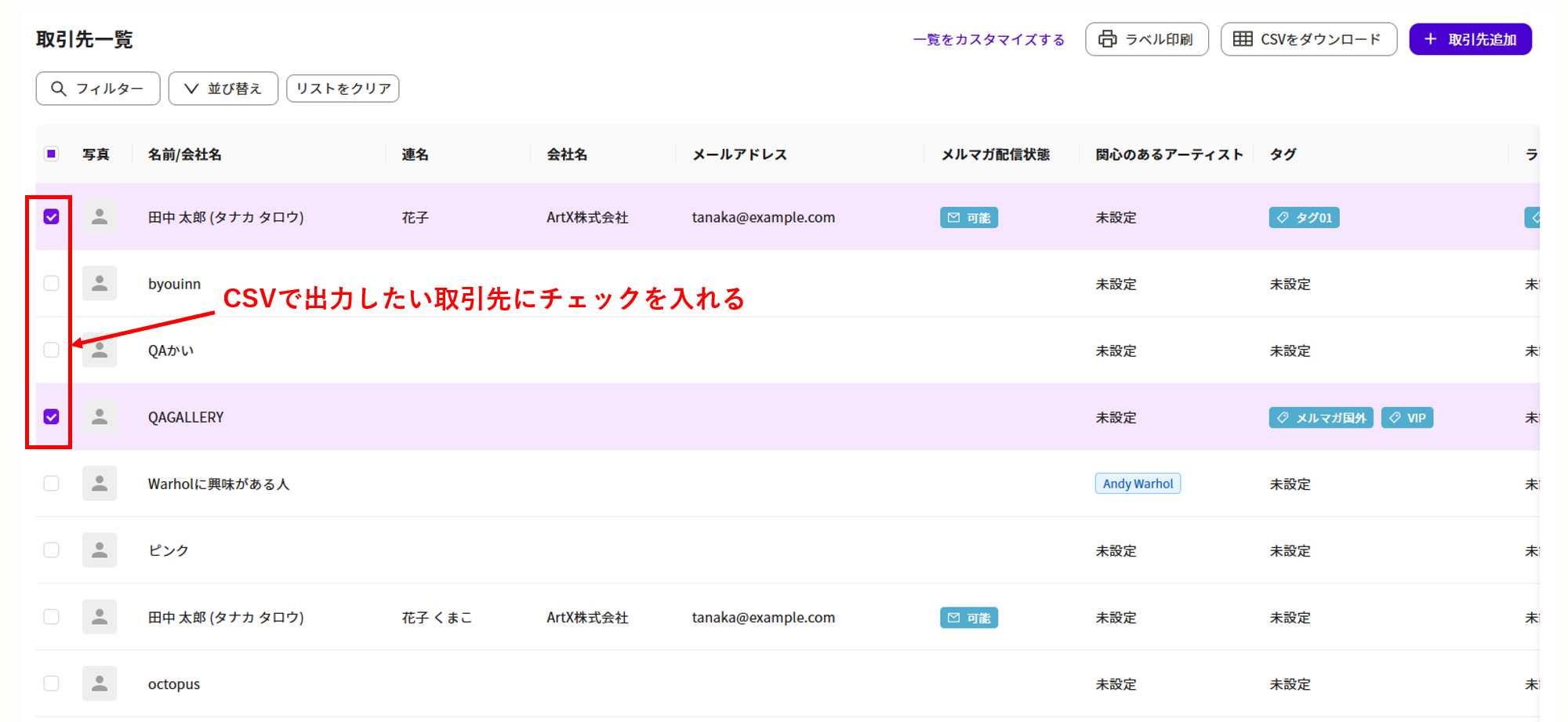Click the octopus avatar icon
1568x722 pixels.
coord(100,684)
